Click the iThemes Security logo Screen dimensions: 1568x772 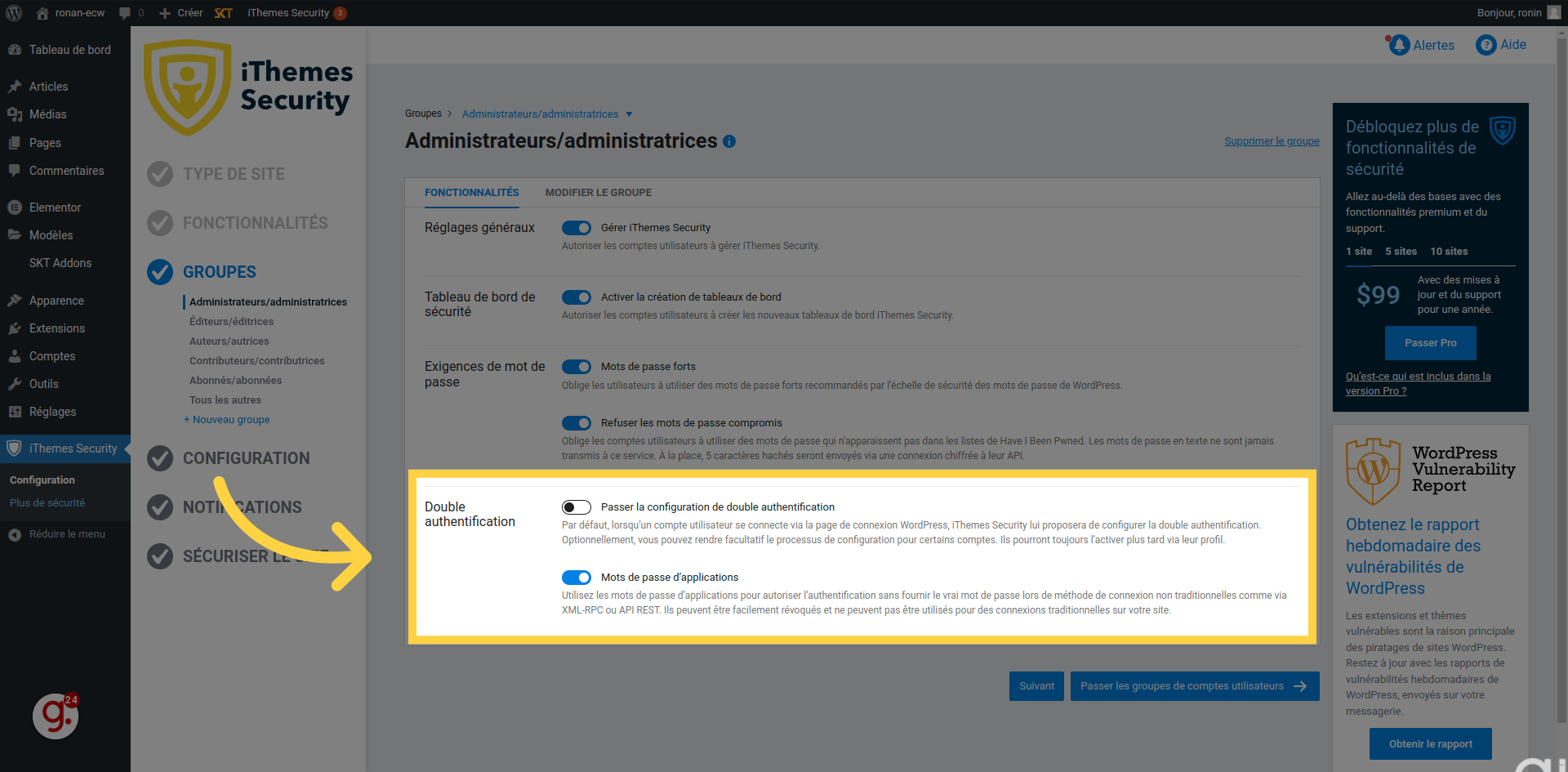tap(248, 87)
